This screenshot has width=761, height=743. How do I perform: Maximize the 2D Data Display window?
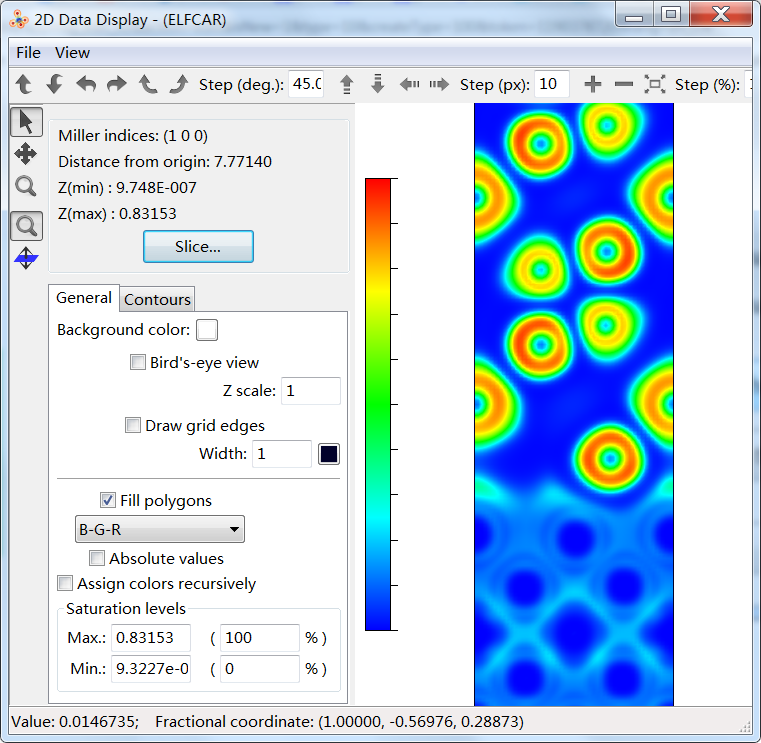tap(671, 14)
